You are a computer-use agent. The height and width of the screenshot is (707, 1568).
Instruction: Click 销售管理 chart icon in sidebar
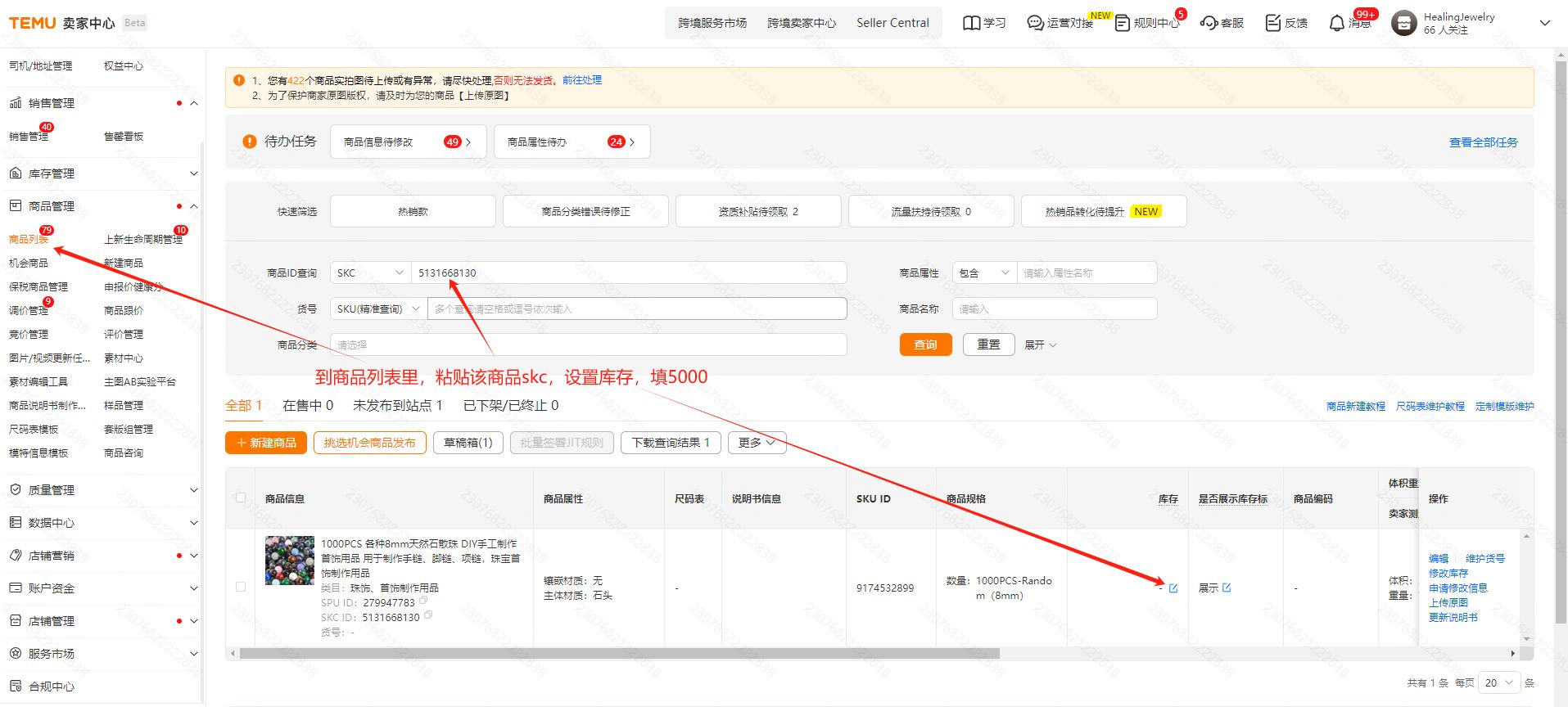16,103
